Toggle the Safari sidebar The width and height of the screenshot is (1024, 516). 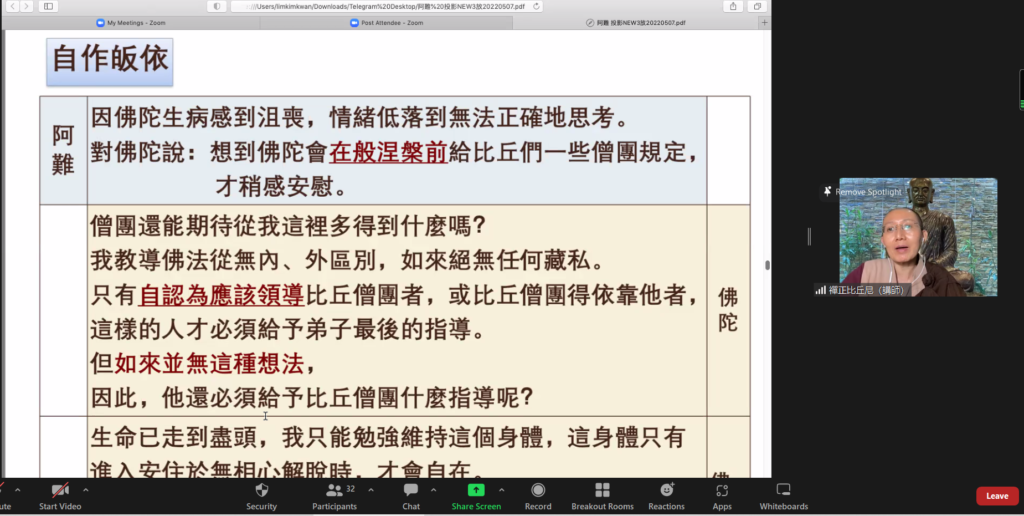click(x=48, y=6)
